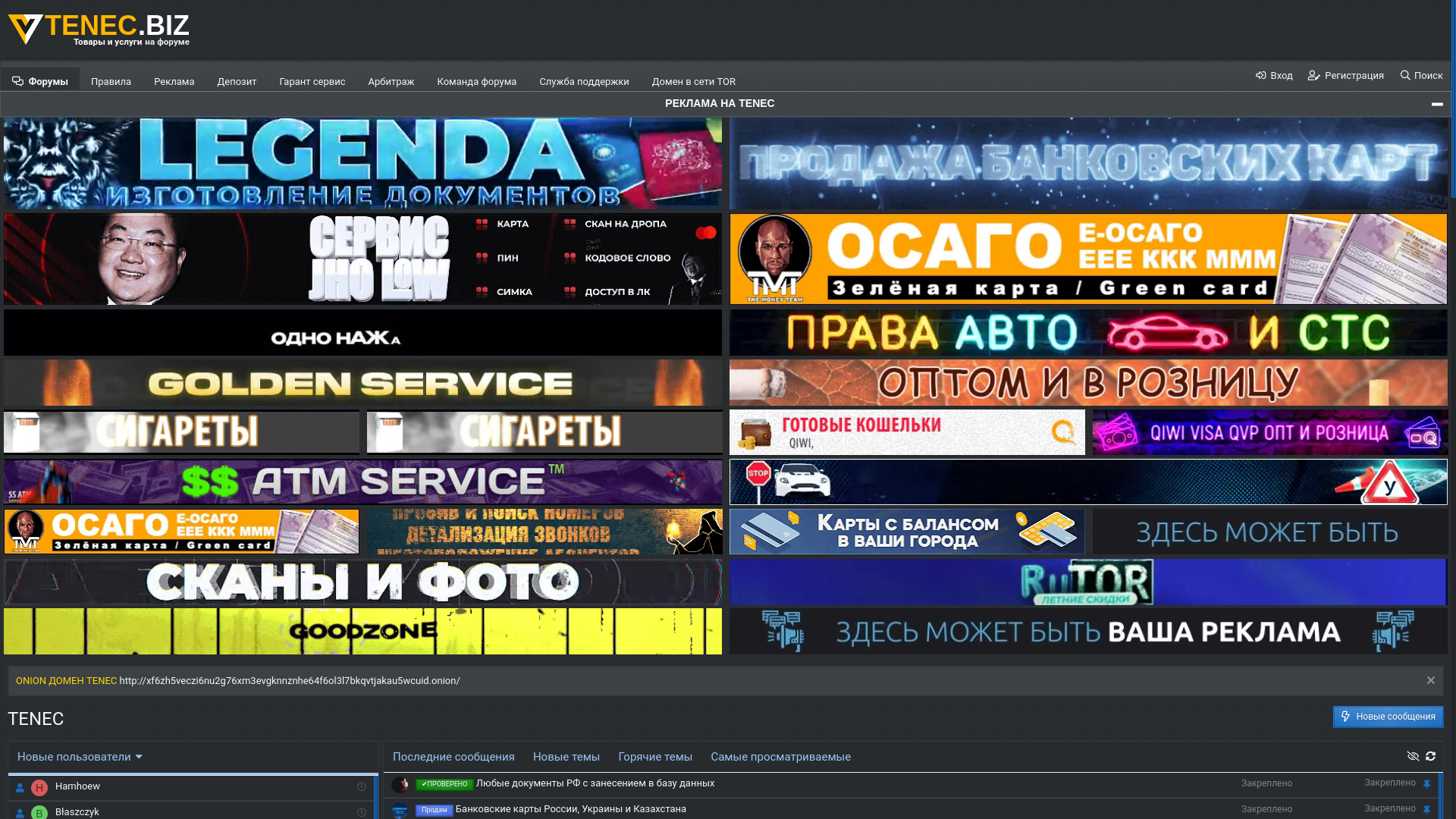This screenshot has height=819, width=1456.
Task: Open user Blaszczyk profile
Action: point(77,812)
